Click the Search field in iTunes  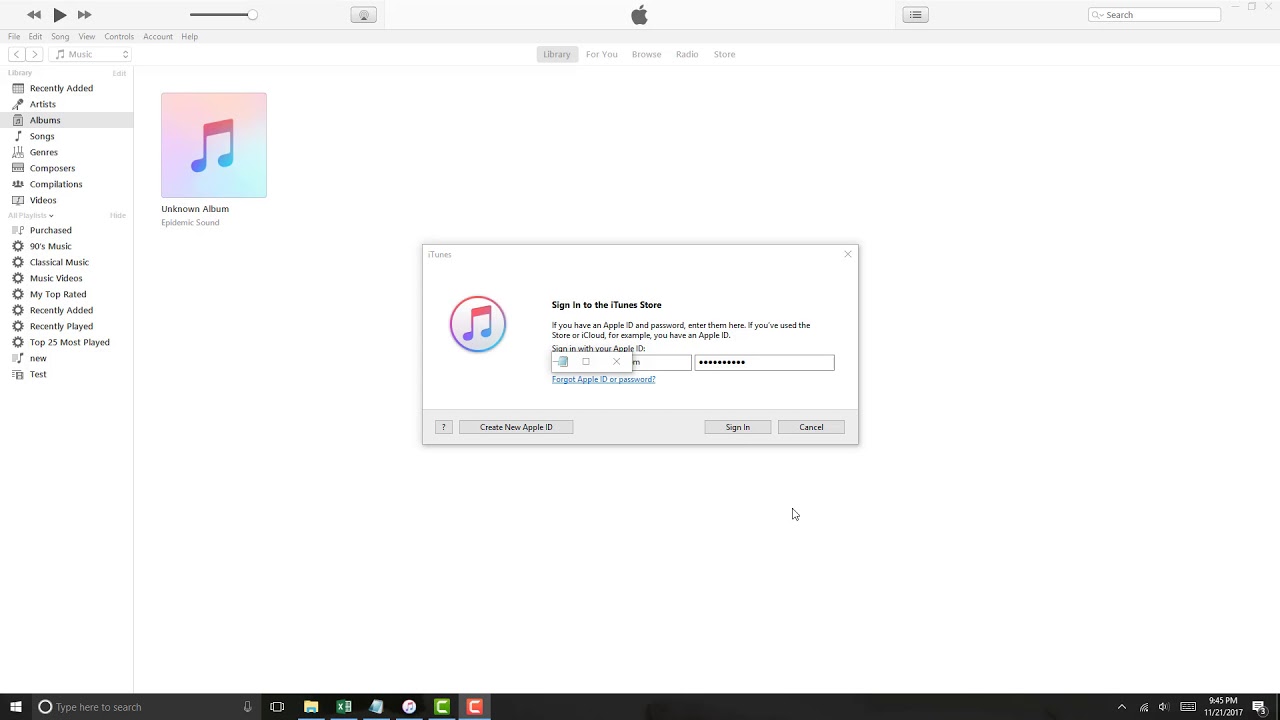point(1155,15)
